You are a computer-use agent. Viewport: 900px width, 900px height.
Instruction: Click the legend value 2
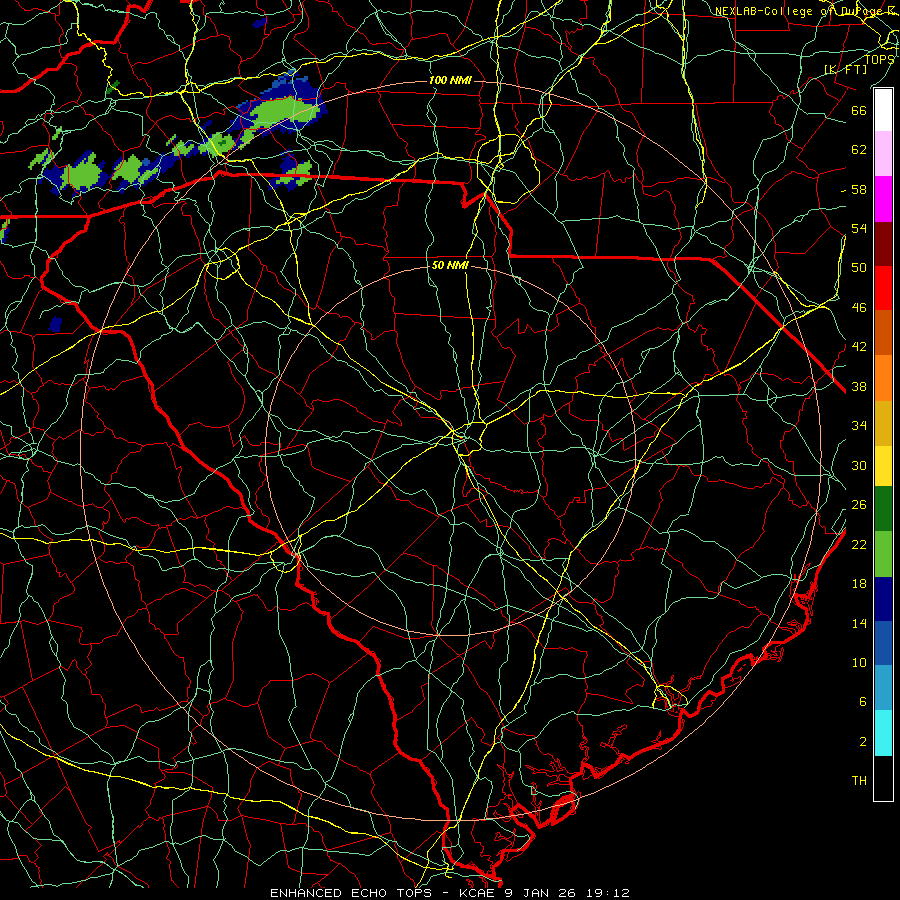[x=863, y=741]
